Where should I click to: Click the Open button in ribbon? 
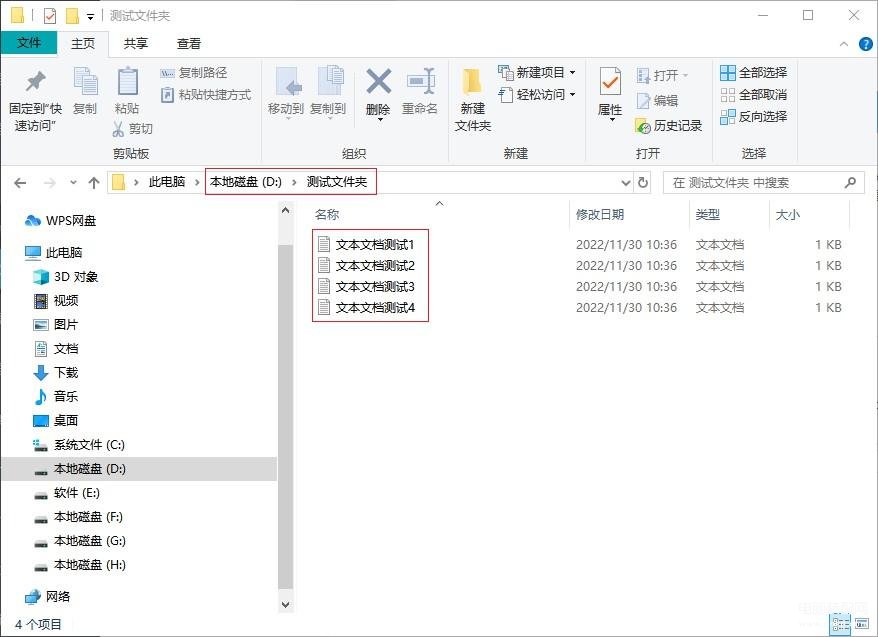[x=662, y=75]
